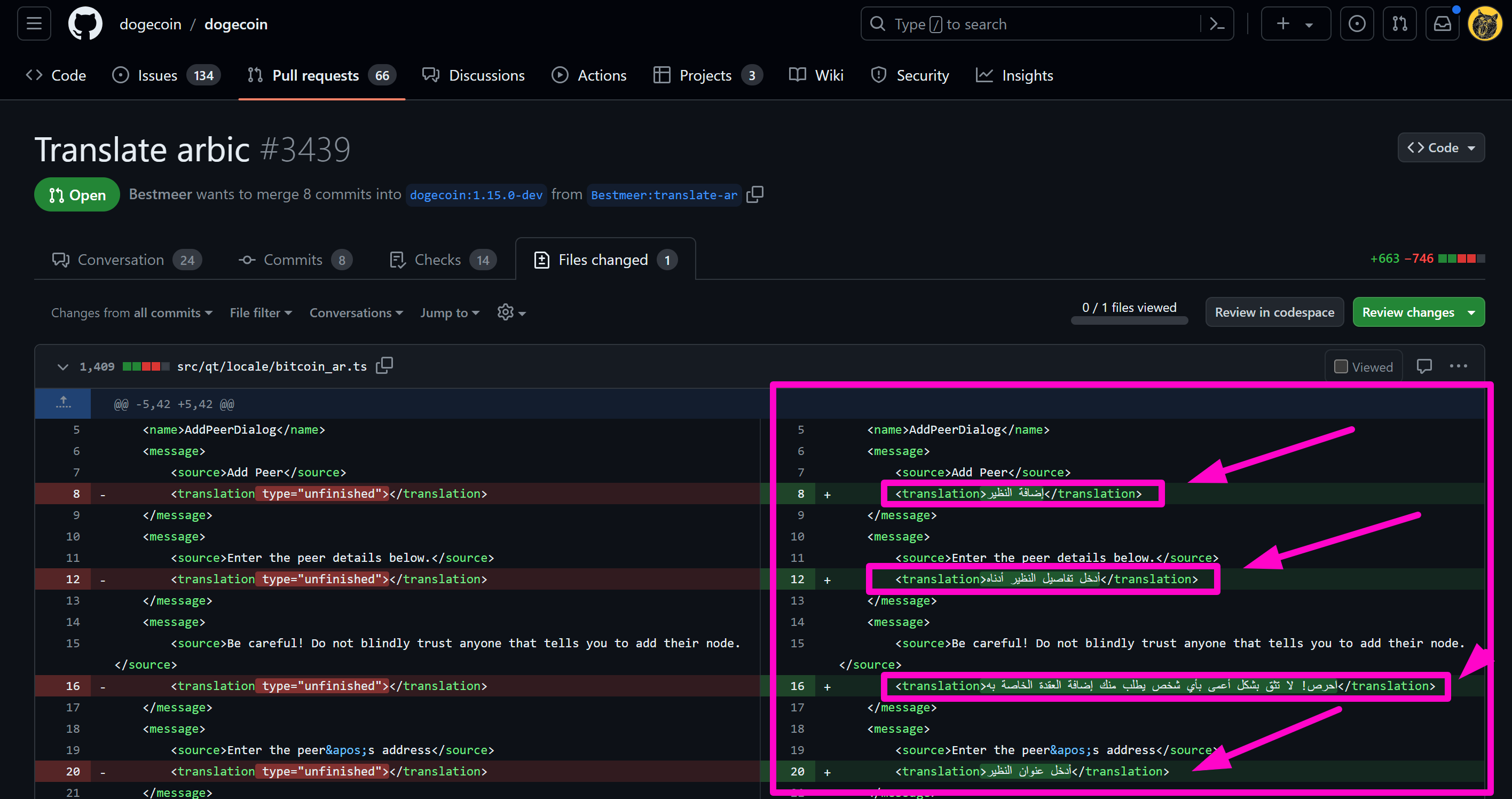
Task: Open the Bestmeer:translate-ar head branch
Action: pos(664,195)
